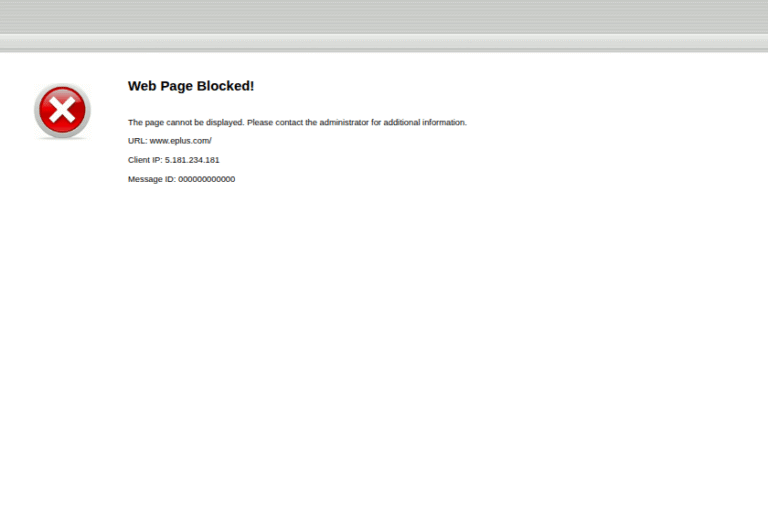The image size is (768, 512).
Task: Click the message ID value 000000000000
Action: (x=207, y=179)
